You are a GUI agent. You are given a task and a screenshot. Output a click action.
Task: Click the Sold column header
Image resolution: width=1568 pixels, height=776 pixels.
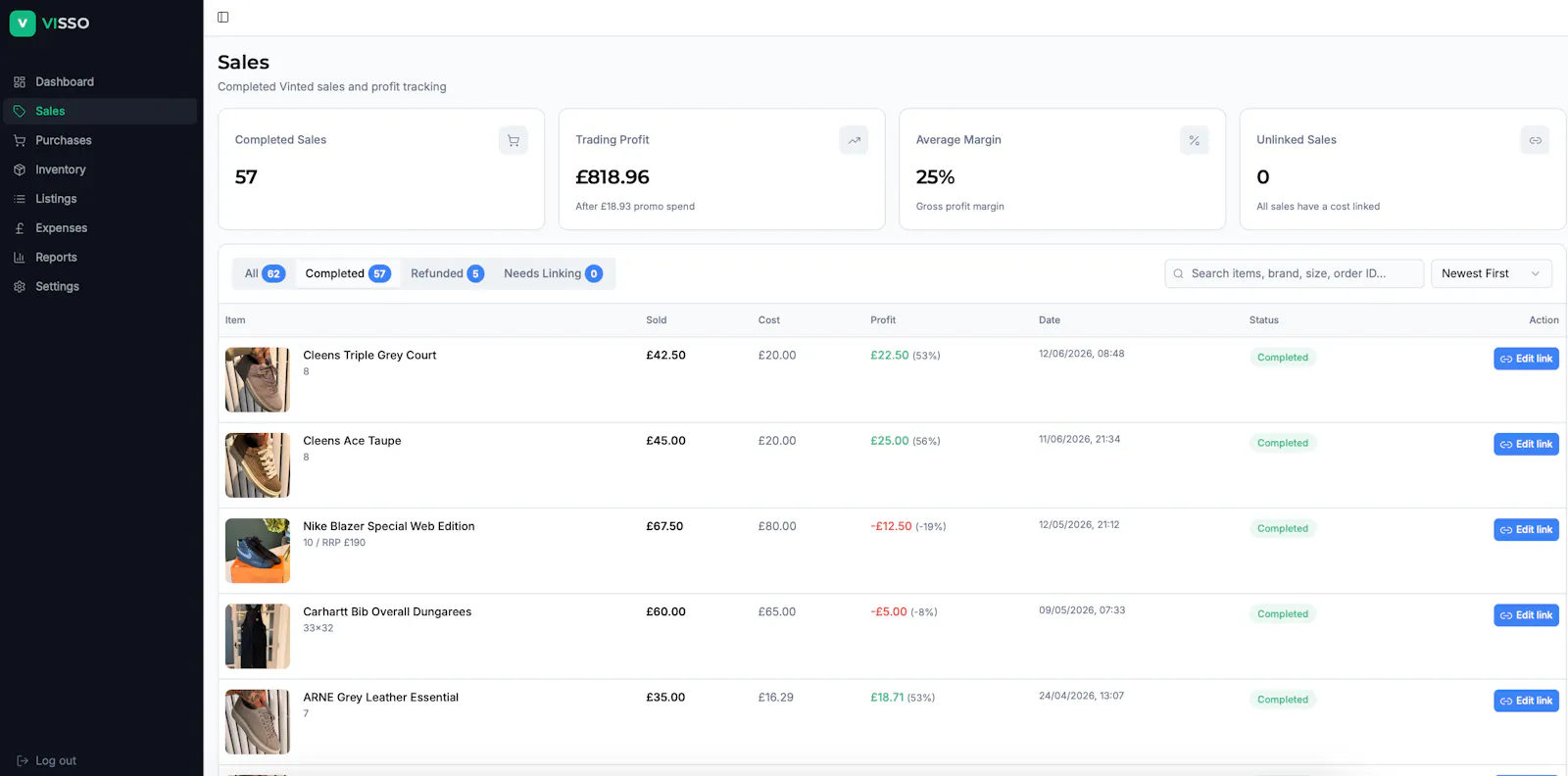click(657, 320)
